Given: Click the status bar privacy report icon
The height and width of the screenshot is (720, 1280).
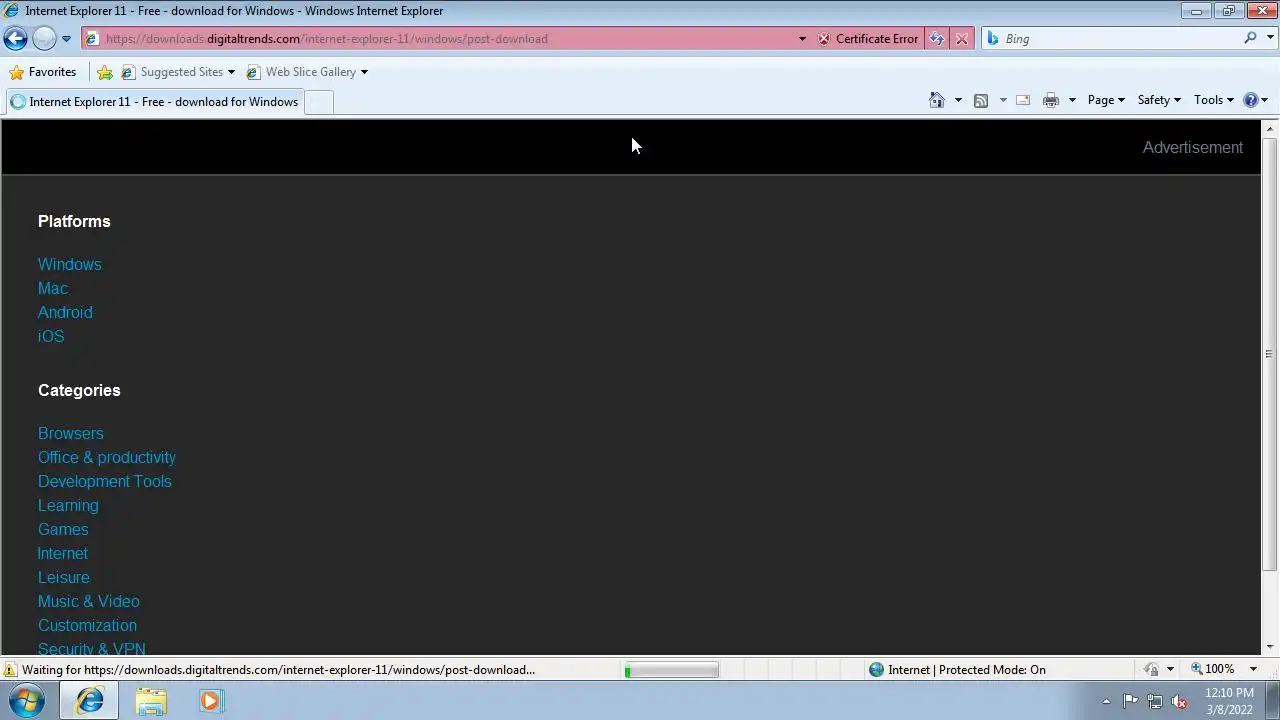Looking at the screenshot, I should [1152, 670].
